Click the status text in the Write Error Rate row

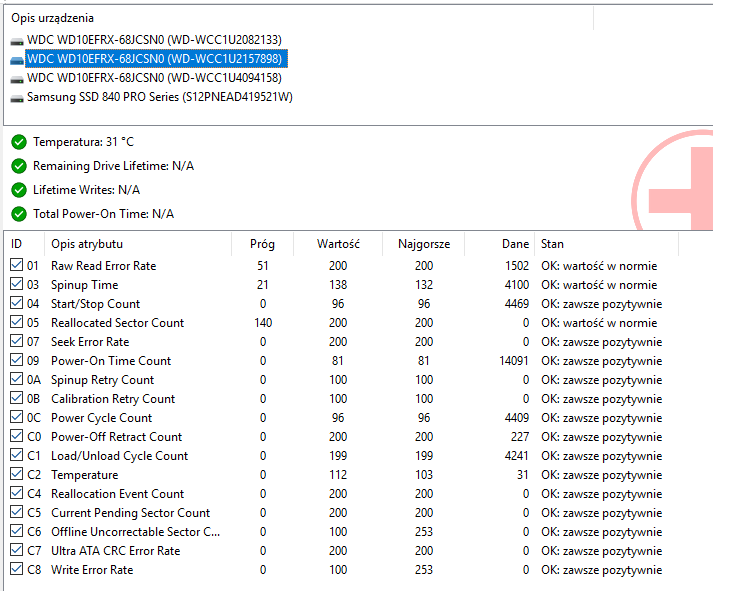[x=601, y=570]
